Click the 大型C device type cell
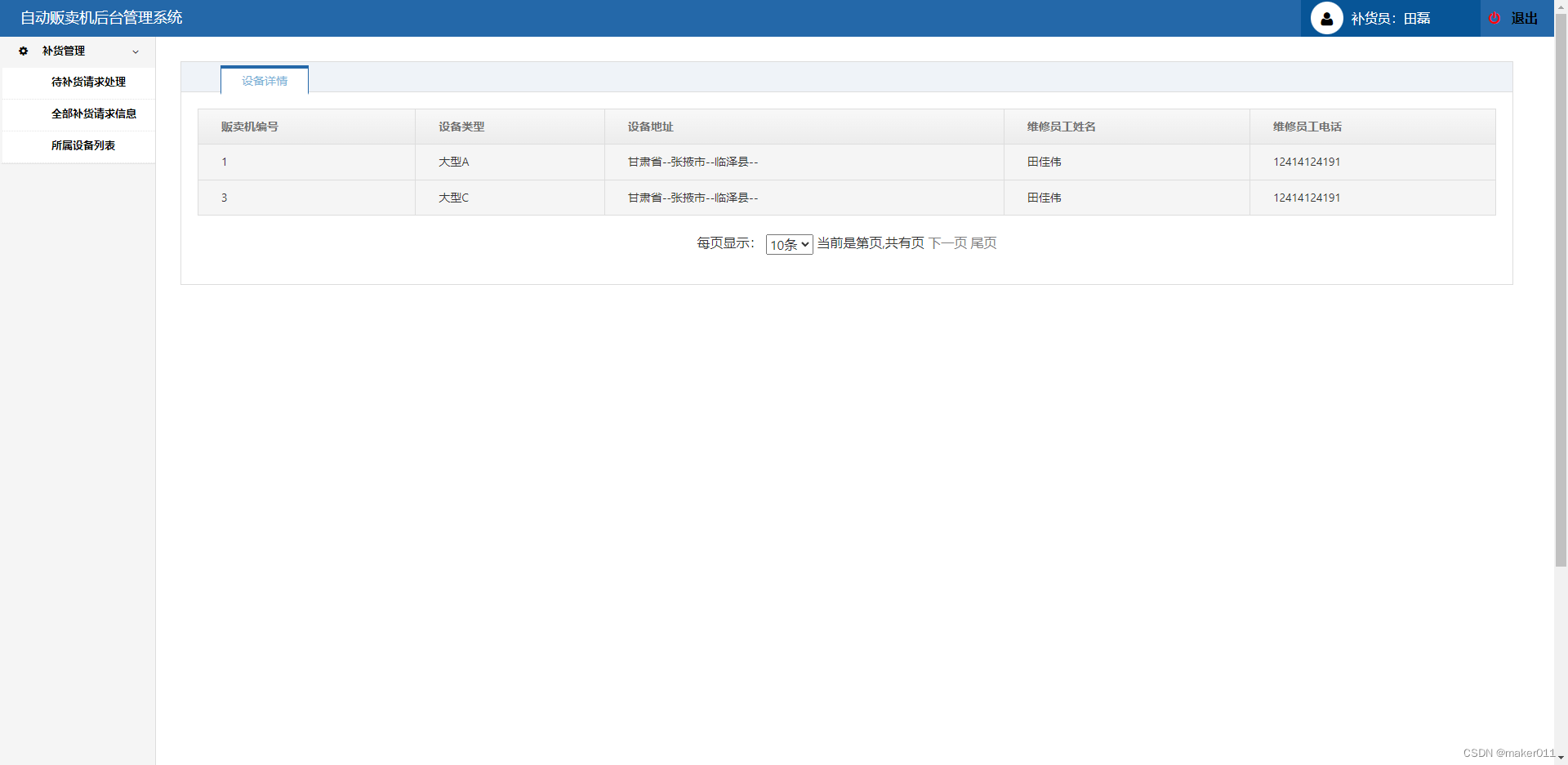Screen dimensions: 1568x765 [510, 198]
